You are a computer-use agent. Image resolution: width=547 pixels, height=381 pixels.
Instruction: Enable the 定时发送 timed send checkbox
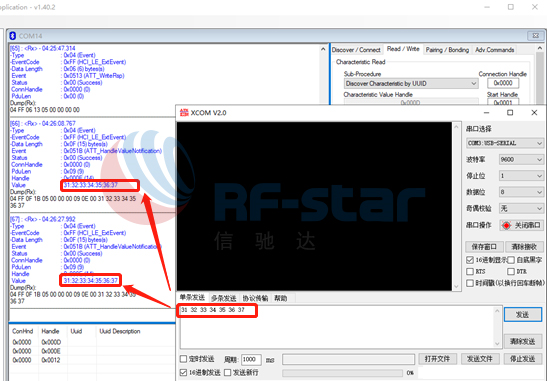coord(183,359)
